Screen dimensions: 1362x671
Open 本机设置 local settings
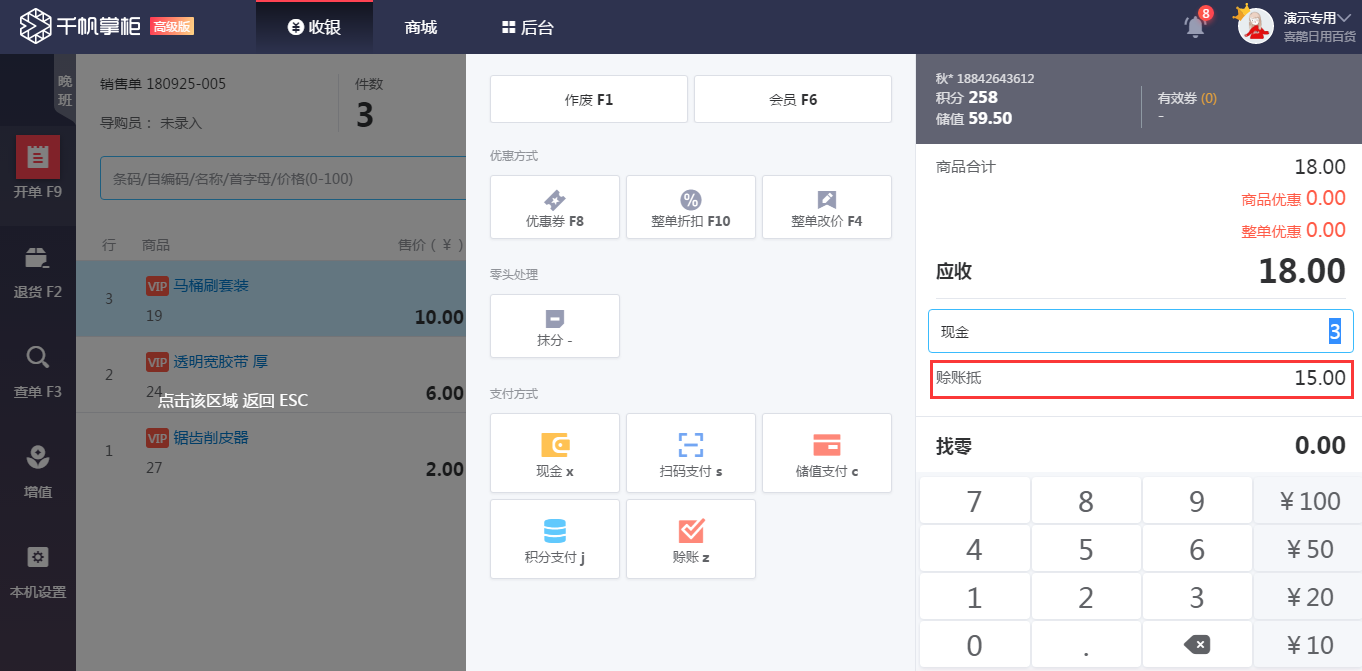pyautogui.click(x=38, y=570)
